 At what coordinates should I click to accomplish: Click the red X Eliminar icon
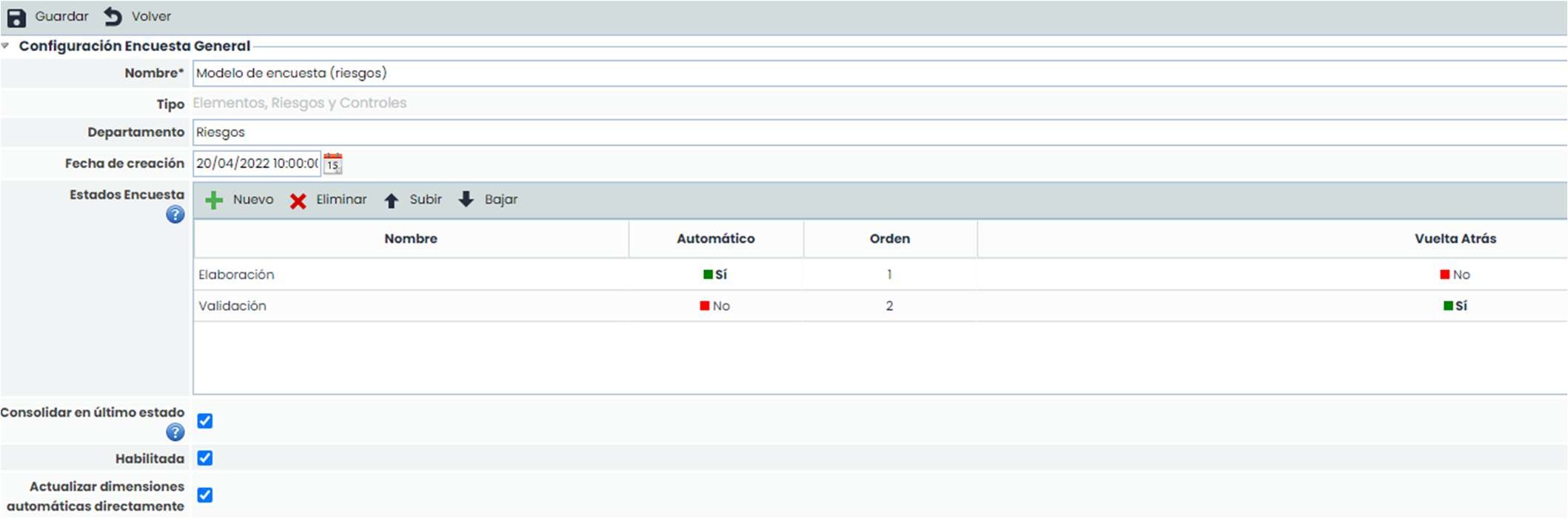click(298, 201)
